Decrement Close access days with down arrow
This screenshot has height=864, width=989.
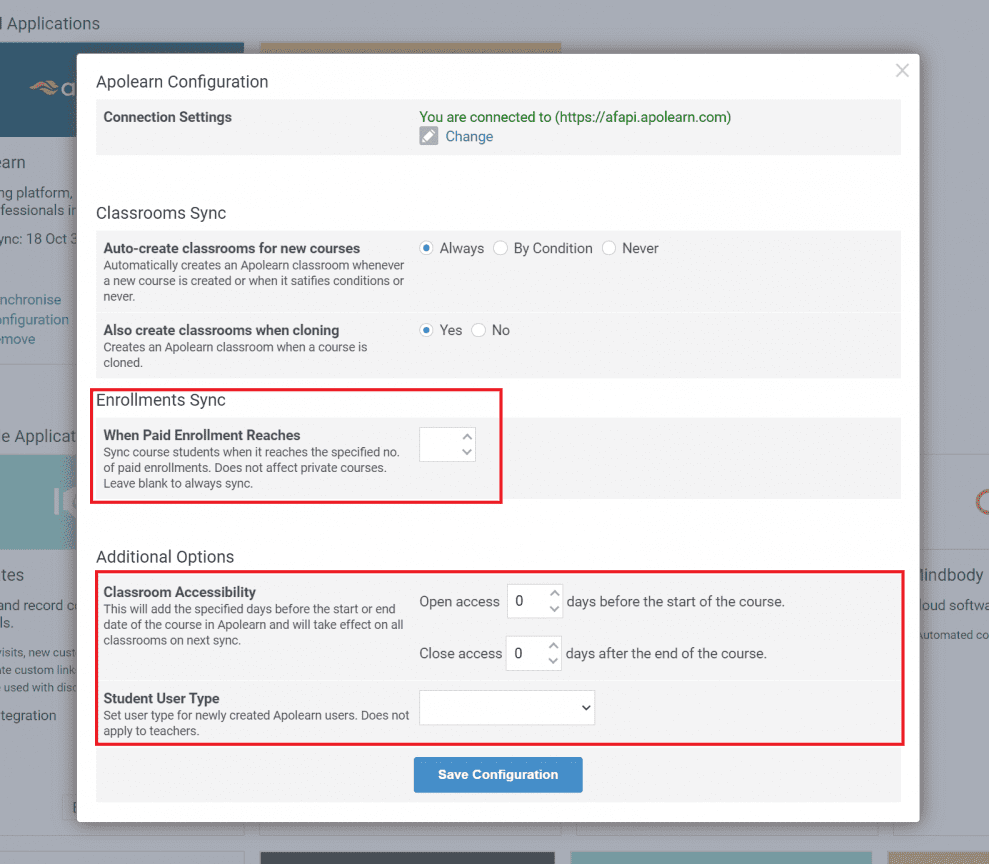(x=554, y=661)
